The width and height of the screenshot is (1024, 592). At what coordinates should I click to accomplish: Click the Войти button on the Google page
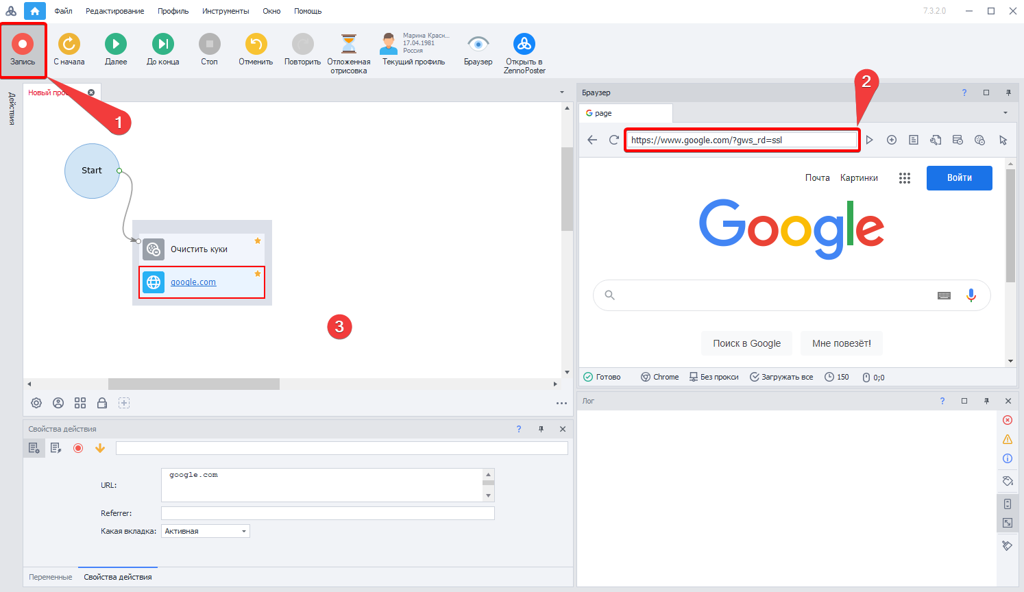(958, 177)
